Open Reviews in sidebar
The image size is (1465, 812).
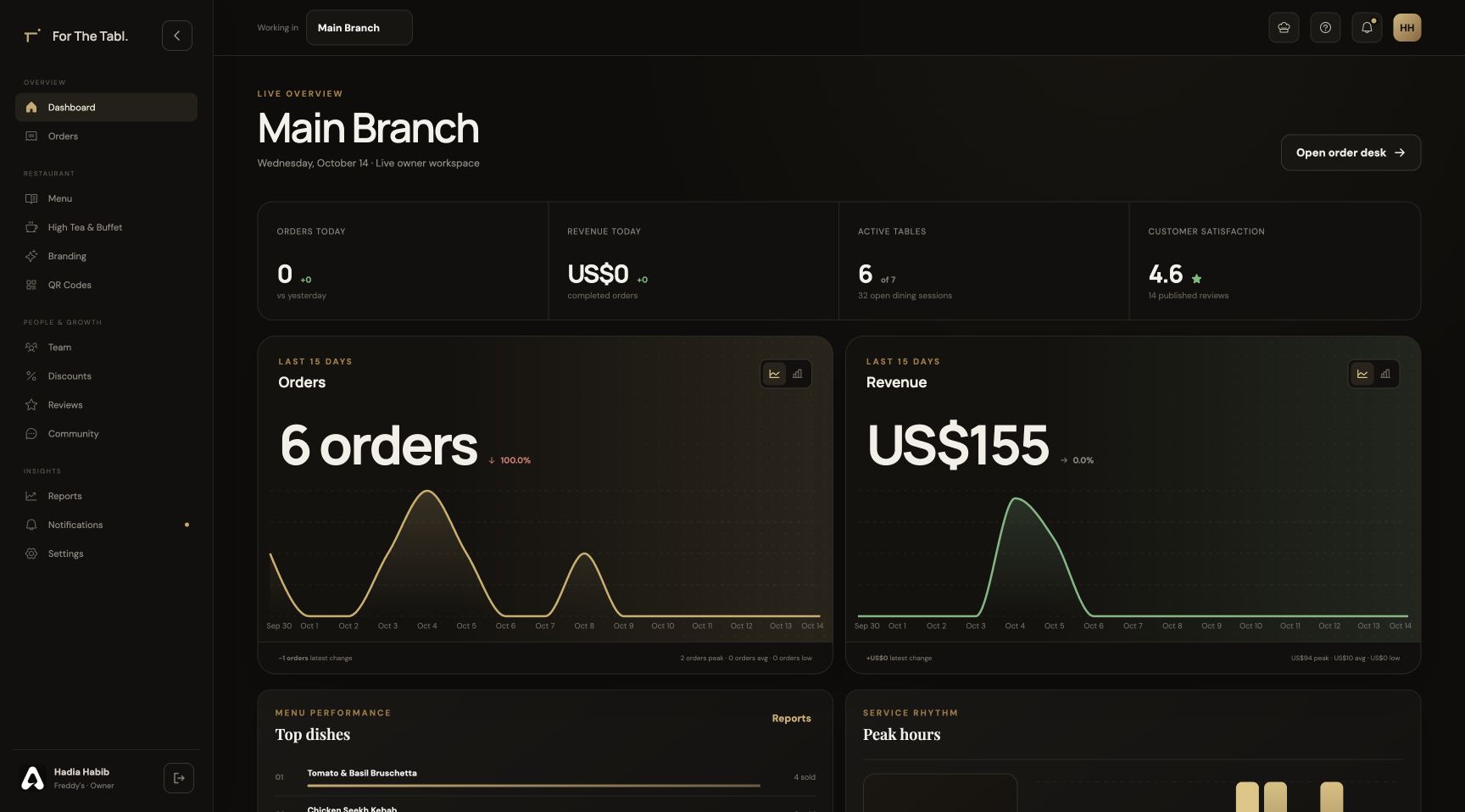tap(106, 405)
